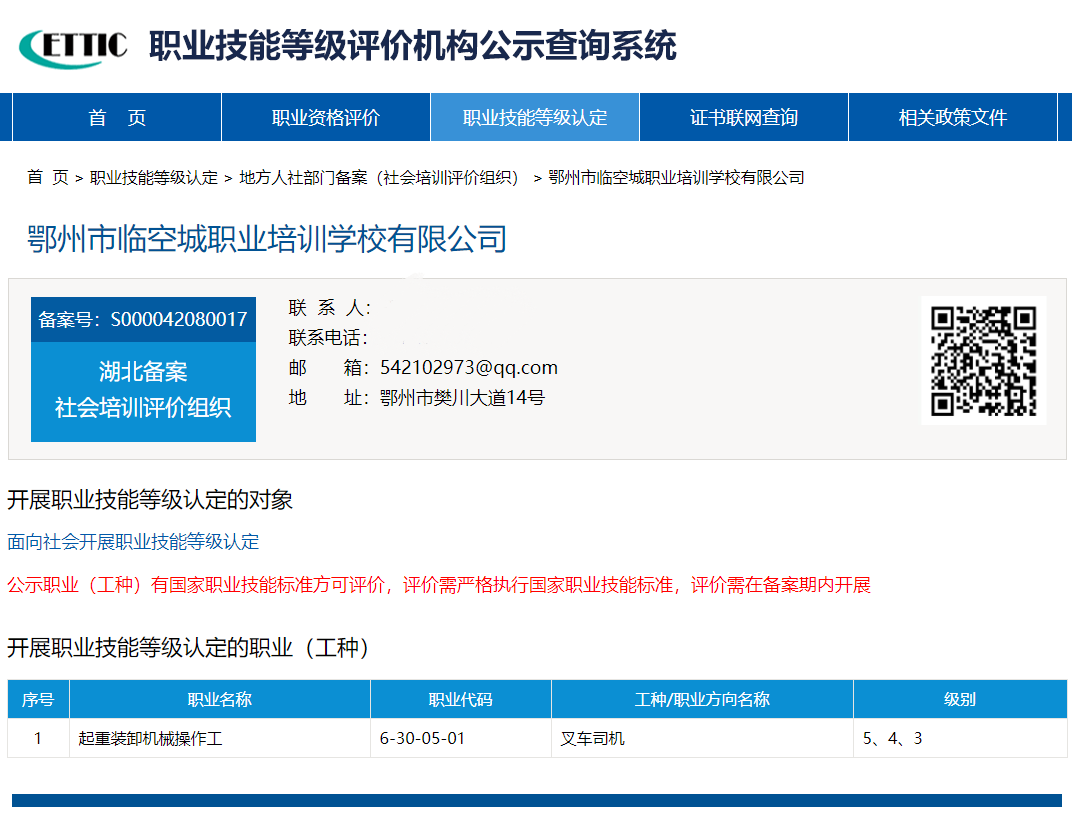Click the 职业代码 column header

click(x=460, y=700)
